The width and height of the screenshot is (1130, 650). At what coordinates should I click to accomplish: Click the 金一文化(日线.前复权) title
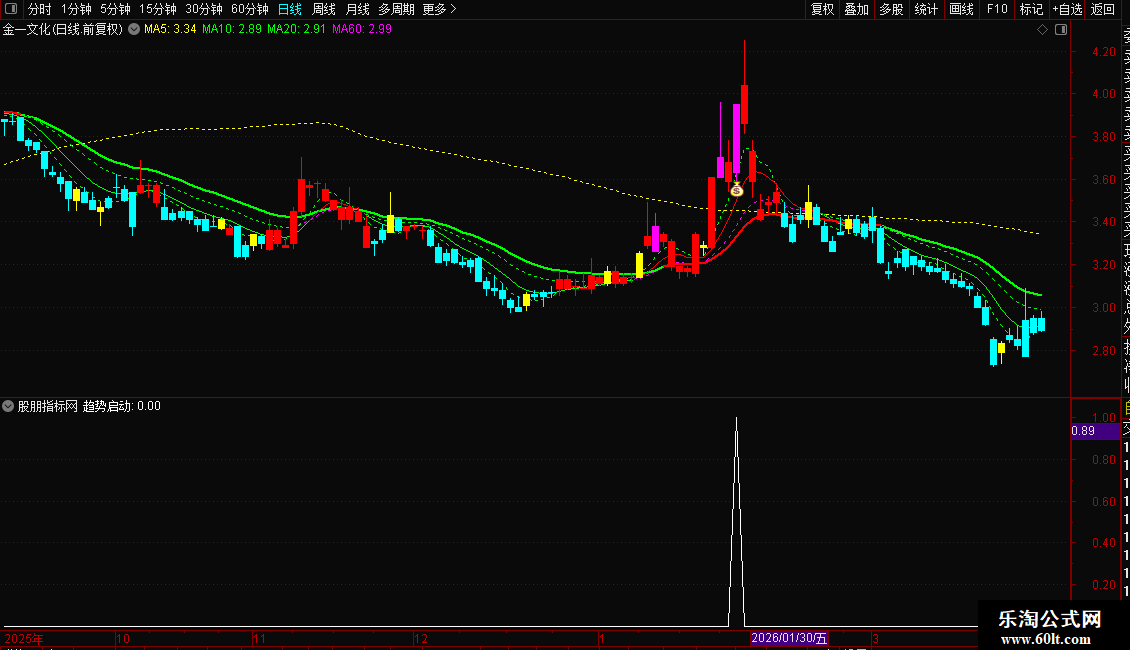63,30
